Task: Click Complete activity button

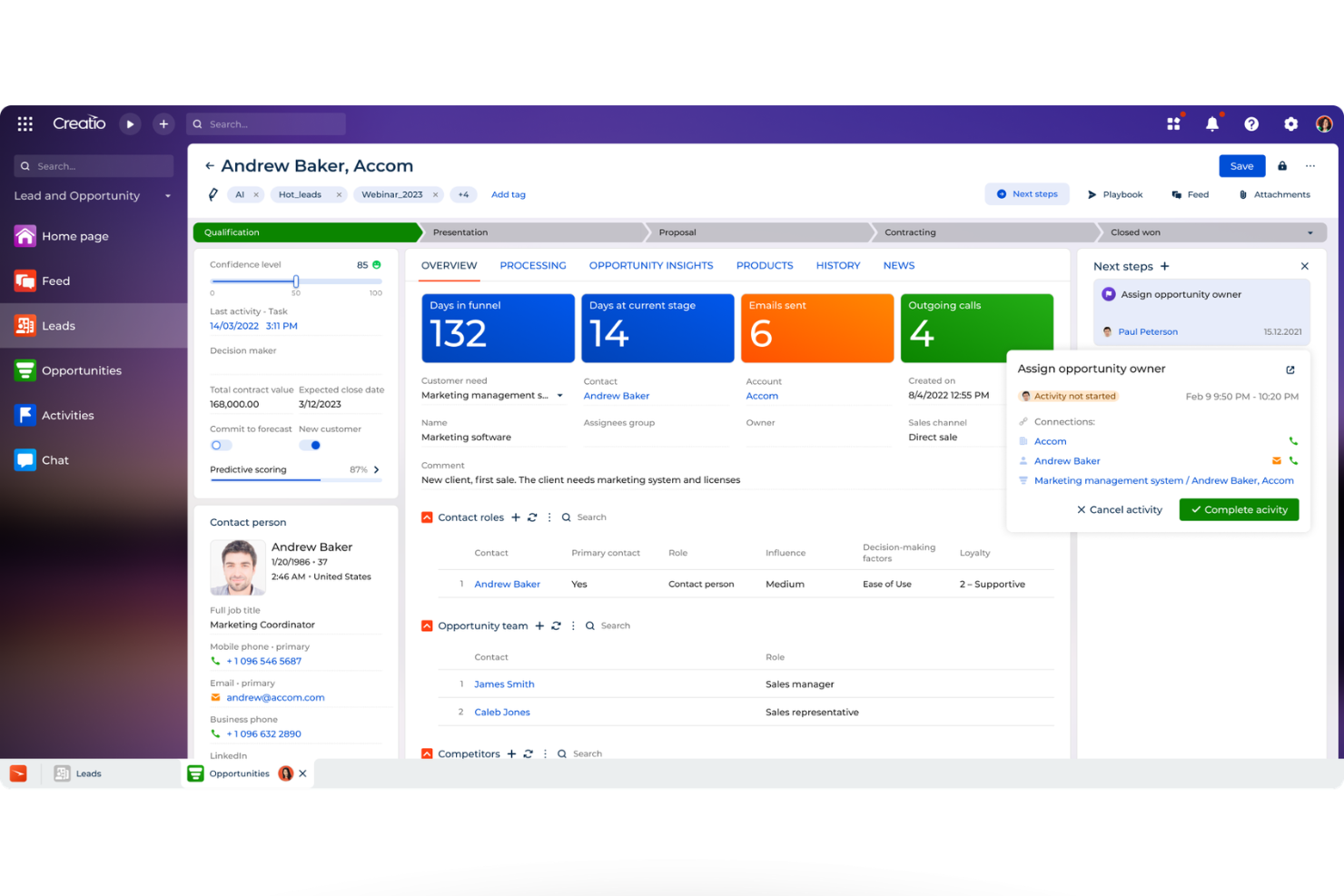Action: coord(1239,510)
